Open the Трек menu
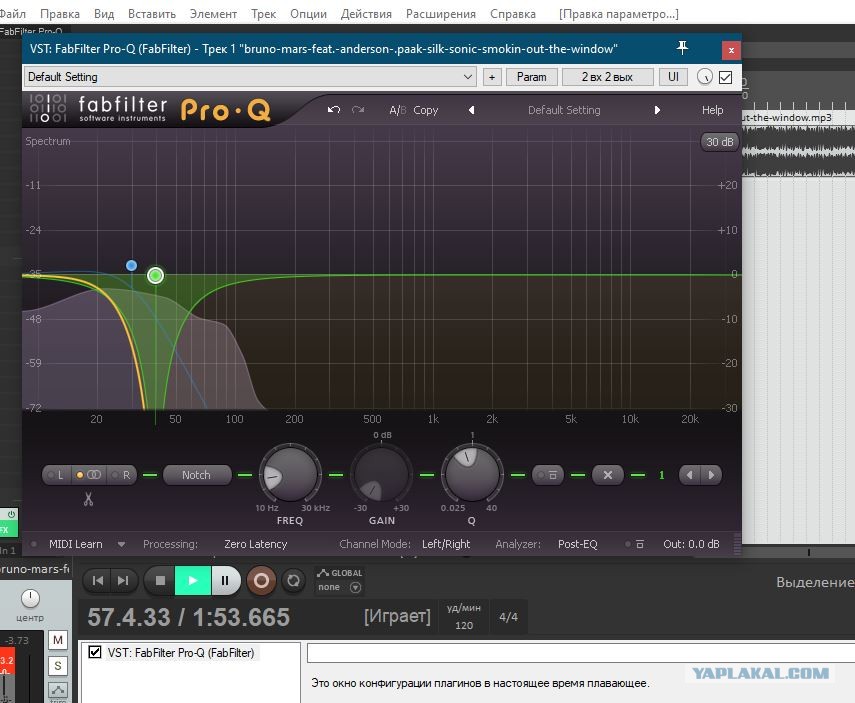The width and height of the screenshot is (855, 703). coord(263,14)
